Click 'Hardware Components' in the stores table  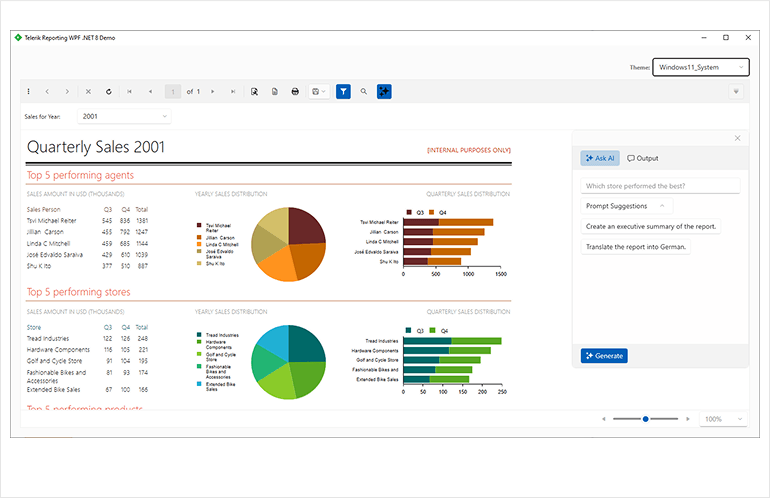pos(58,350)
